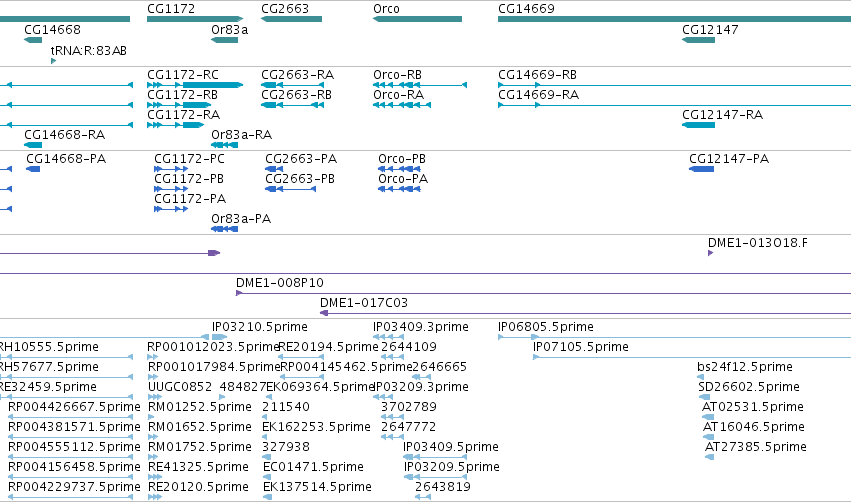Select the CG14669 gene label
The height and width of the screenshot is (502, 851).
click(x=526, y=9)
